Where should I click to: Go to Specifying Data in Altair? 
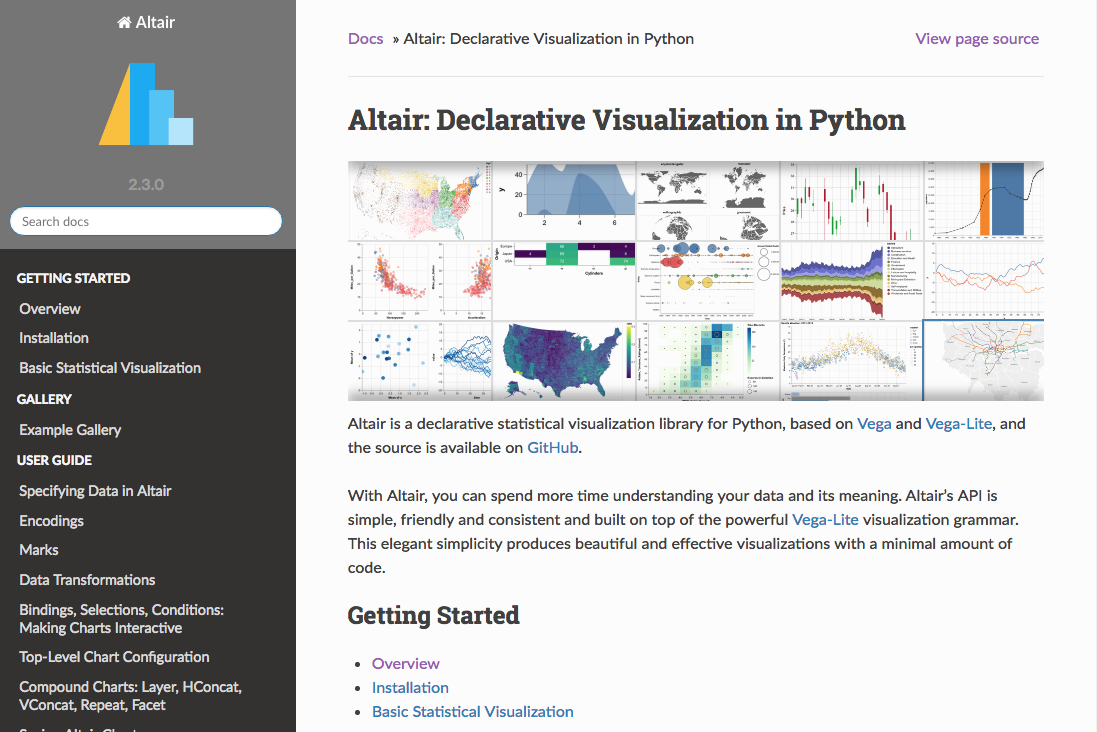tap(95, 491)
